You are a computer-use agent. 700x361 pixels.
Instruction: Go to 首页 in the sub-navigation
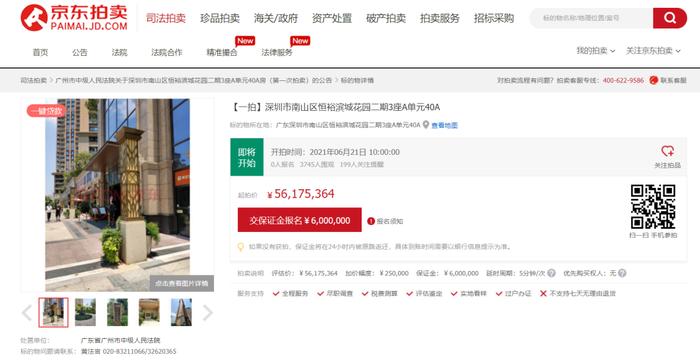[40, 52]
